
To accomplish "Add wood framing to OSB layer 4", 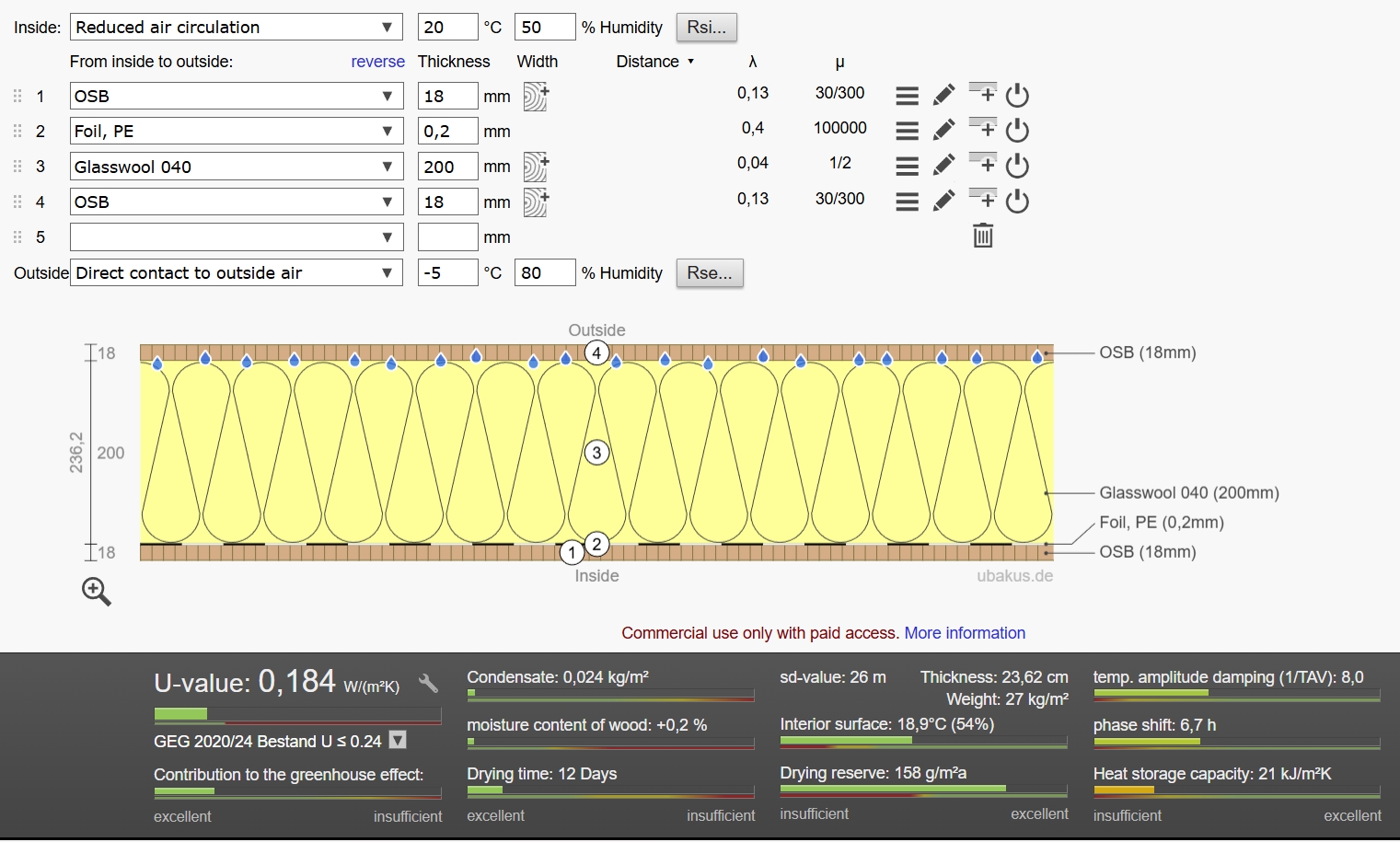I will click(536, 202).
